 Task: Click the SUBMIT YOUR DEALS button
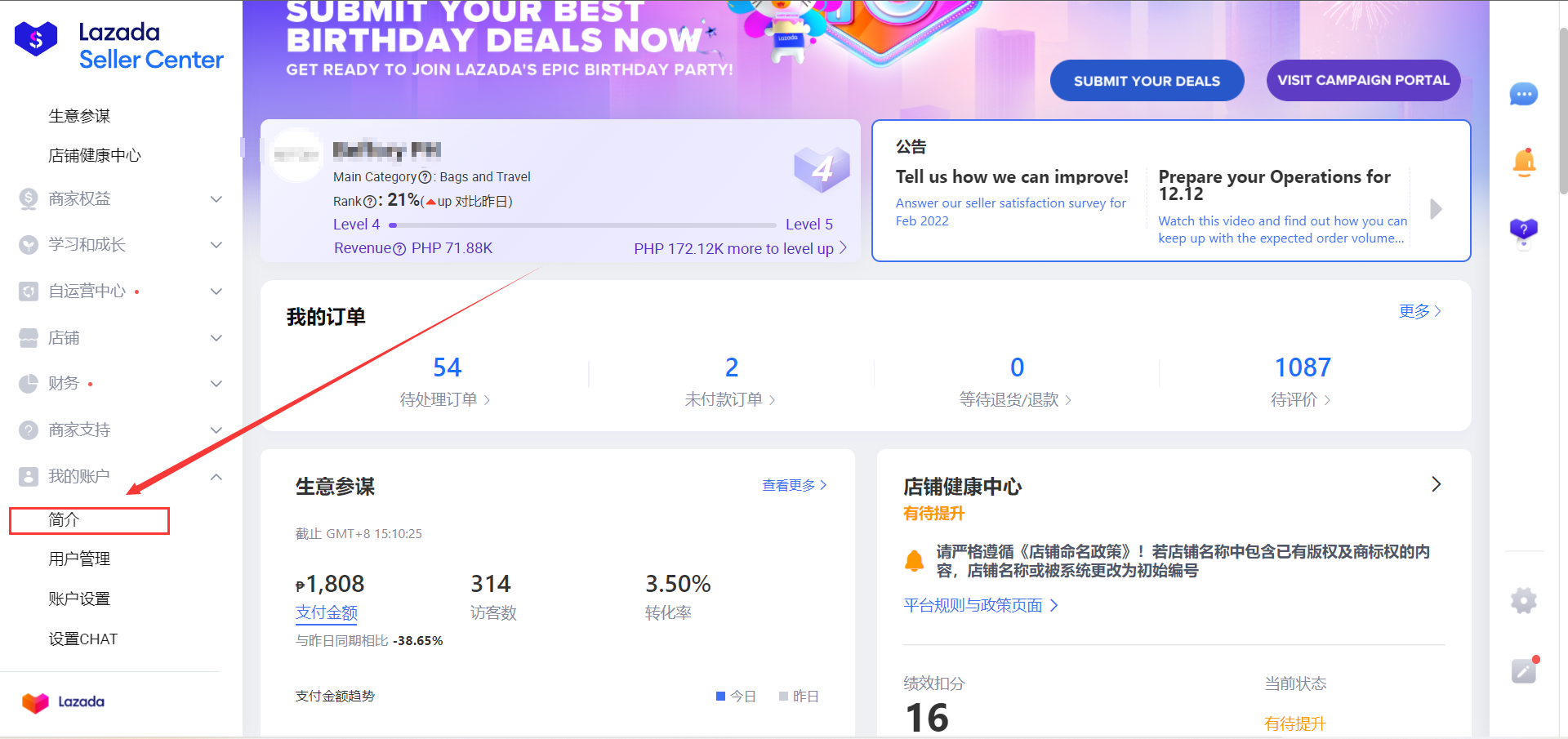tap(1147, 81)
